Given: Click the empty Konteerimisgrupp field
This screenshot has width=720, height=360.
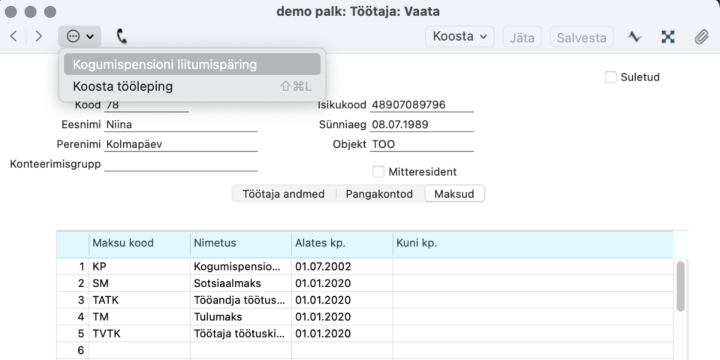Looking at the screenshot, I should point(180,164).
